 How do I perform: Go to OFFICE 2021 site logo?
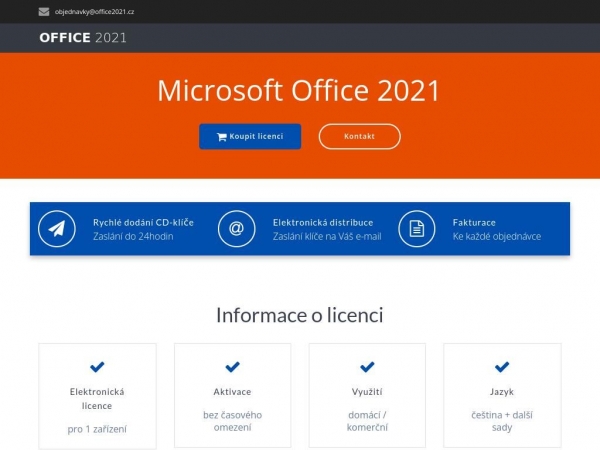point(83,38)
